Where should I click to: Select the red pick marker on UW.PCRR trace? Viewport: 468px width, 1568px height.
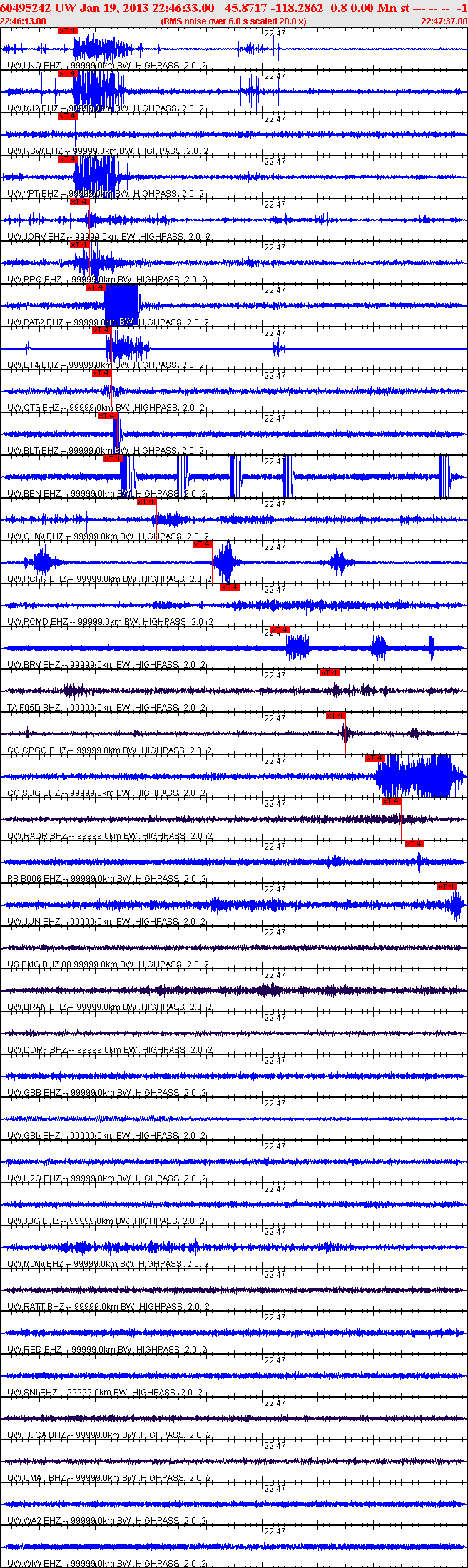click(203, 544)
